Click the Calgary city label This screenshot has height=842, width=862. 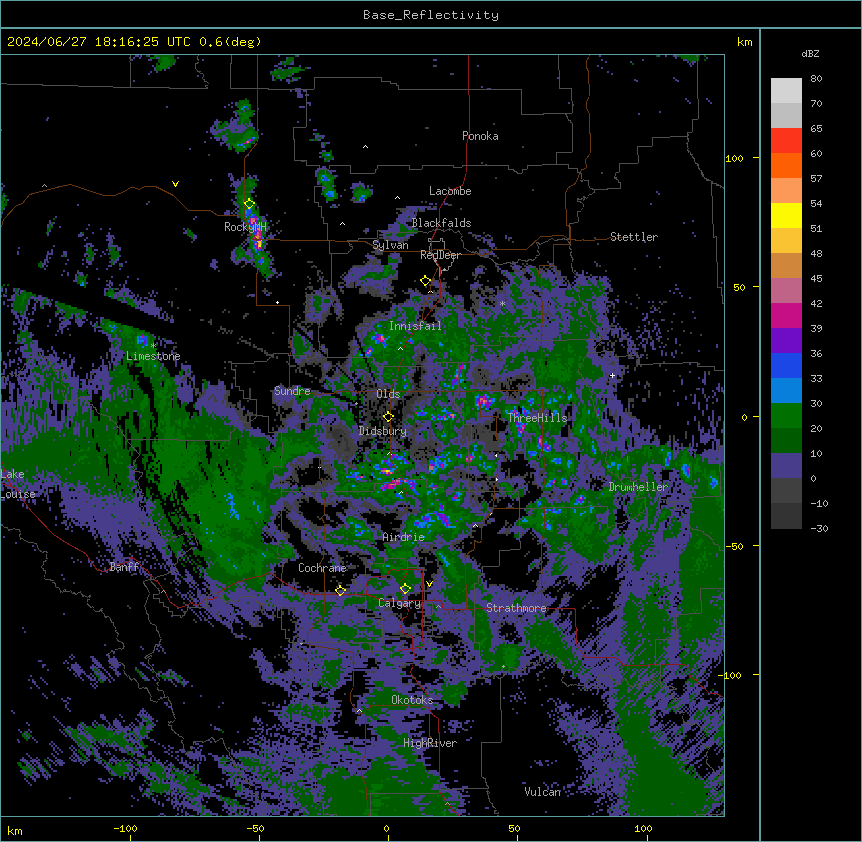click(399, 603)
